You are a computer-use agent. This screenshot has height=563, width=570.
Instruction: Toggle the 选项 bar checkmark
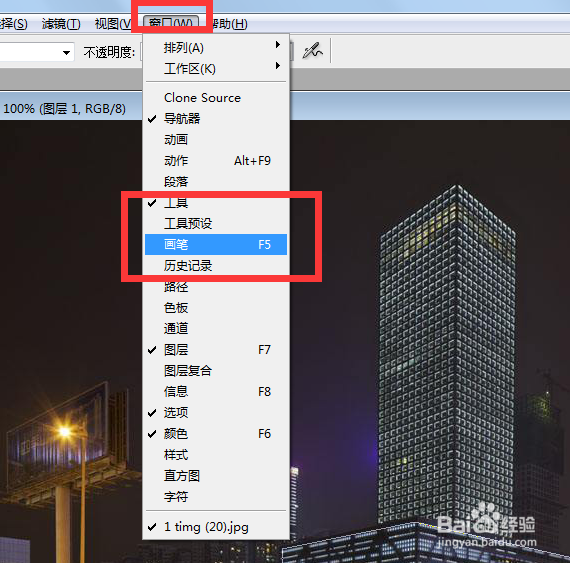(x=216, y=413)
